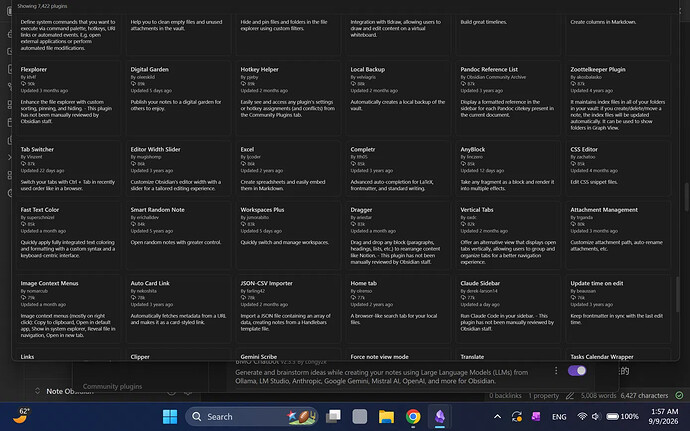The width and height of the screenshot is (690, 431).
Task: Open the three-dot options beside BMO Chatbot
Action: [x=556, y=371]
